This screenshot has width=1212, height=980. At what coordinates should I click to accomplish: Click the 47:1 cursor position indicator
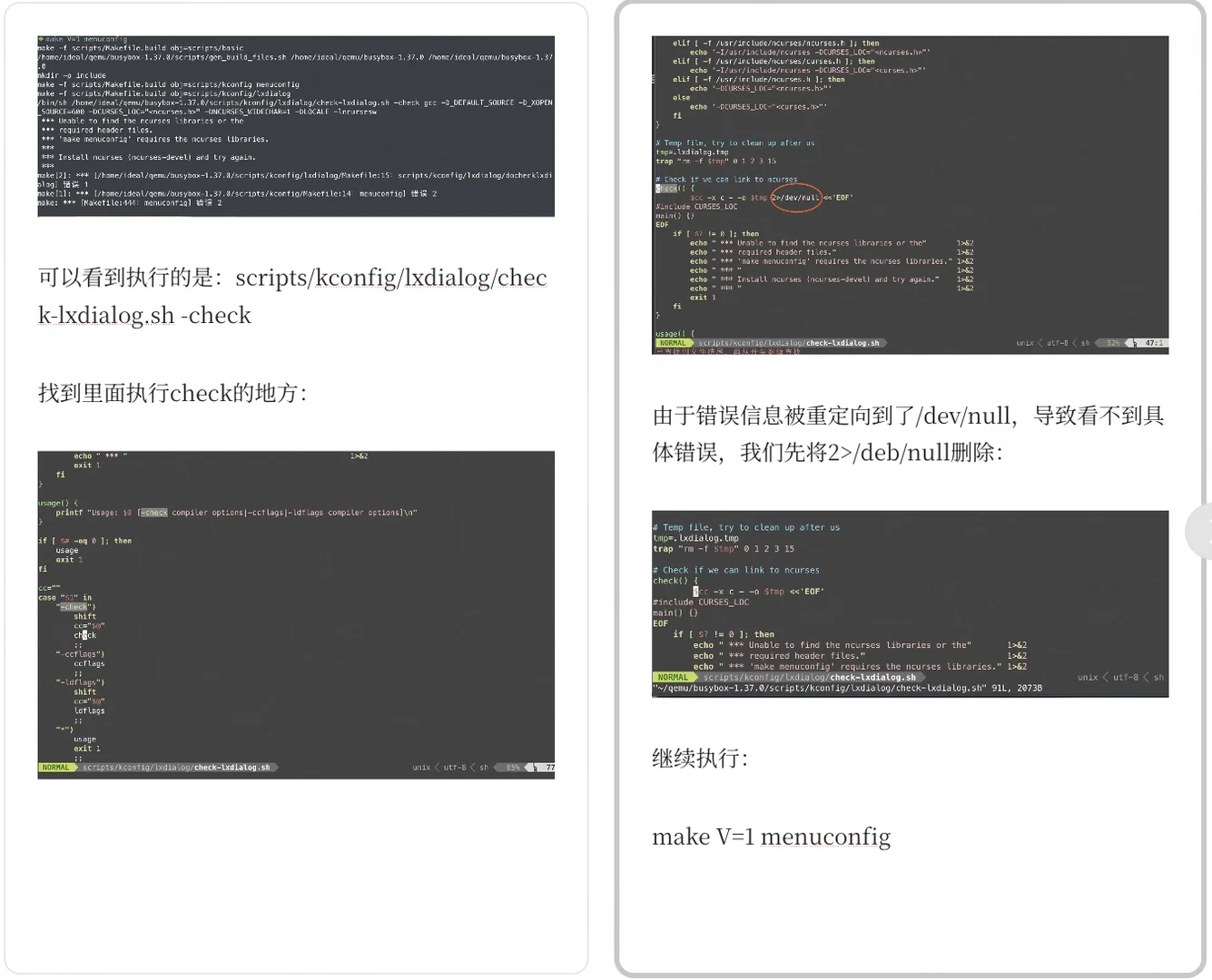(1153, 343)
